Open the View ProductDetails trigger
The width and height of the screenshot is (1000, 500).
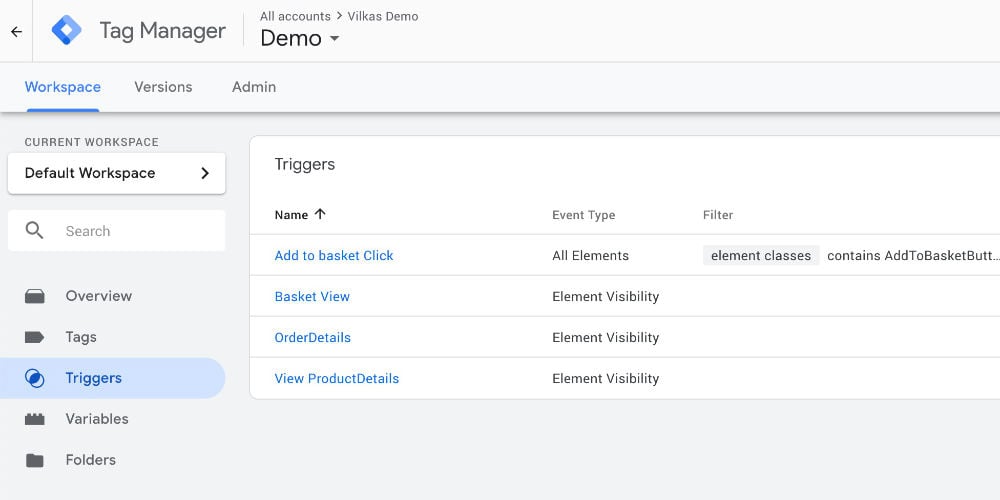(x=337, y=378)
